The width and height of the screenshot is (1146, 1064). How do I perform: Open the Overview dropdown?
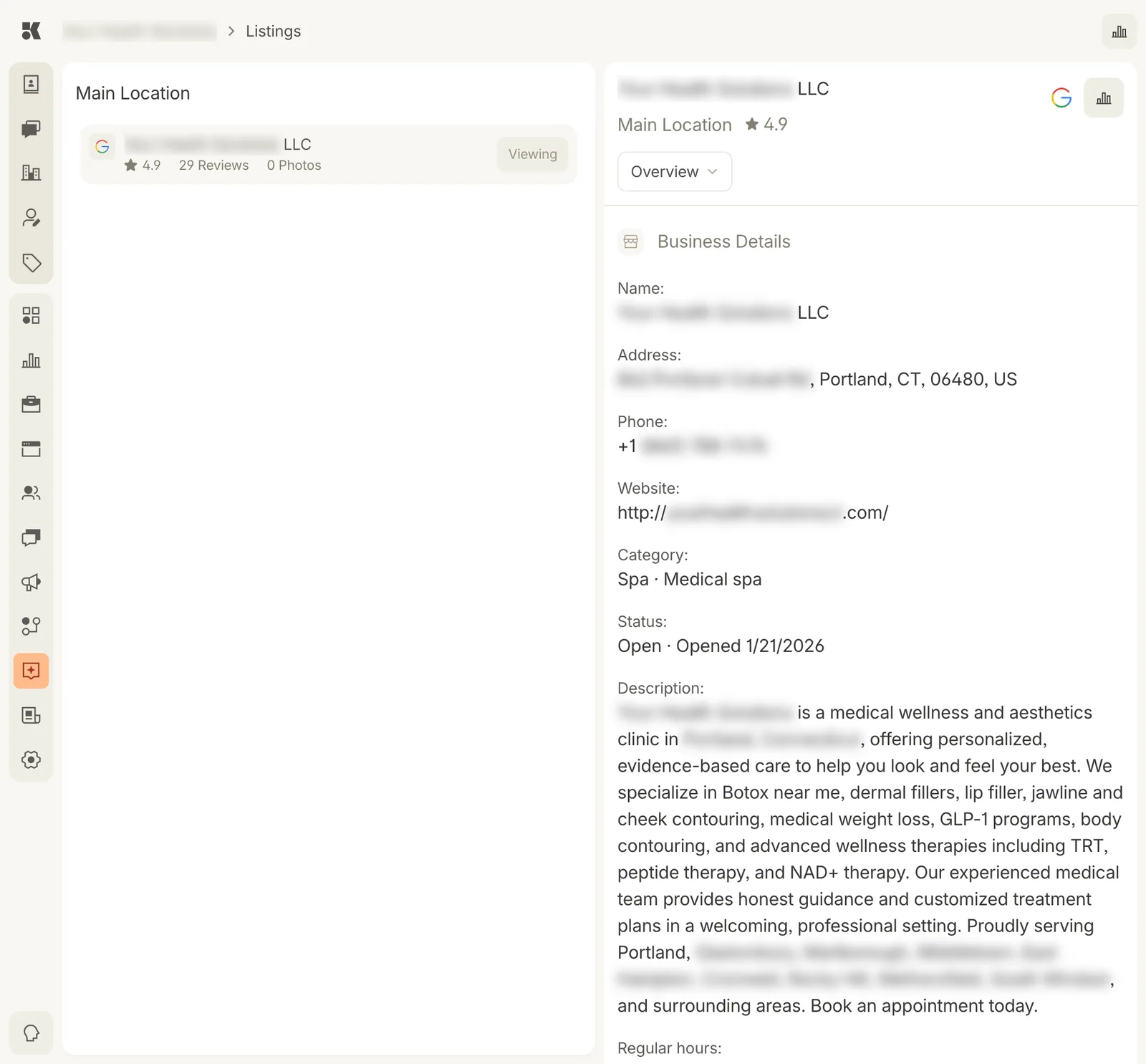[x=675, y=171]
